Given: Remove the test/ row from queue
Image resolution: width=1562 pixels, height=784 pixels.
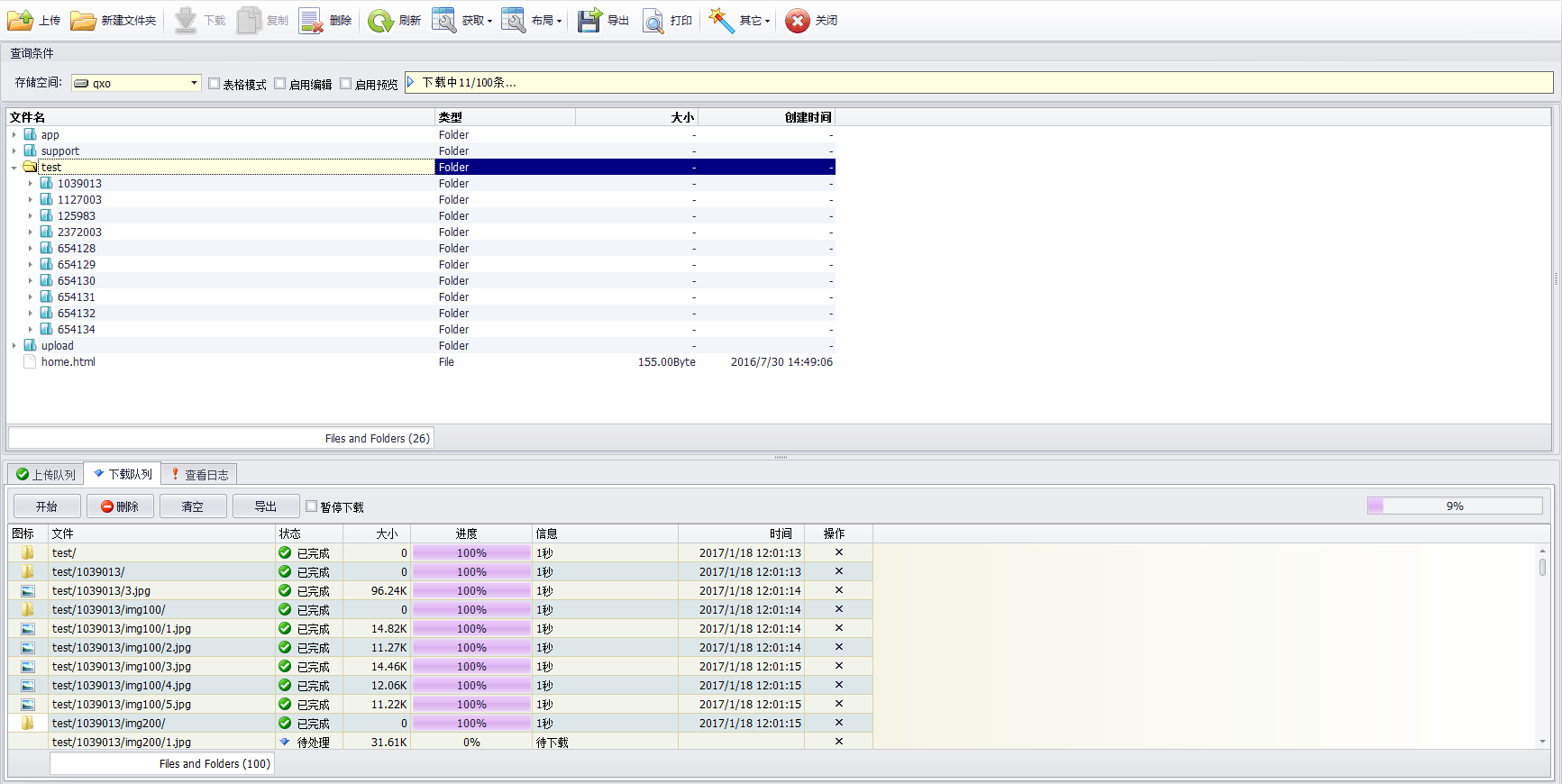Looking at the screenshot, I should [x=839, y=552].
